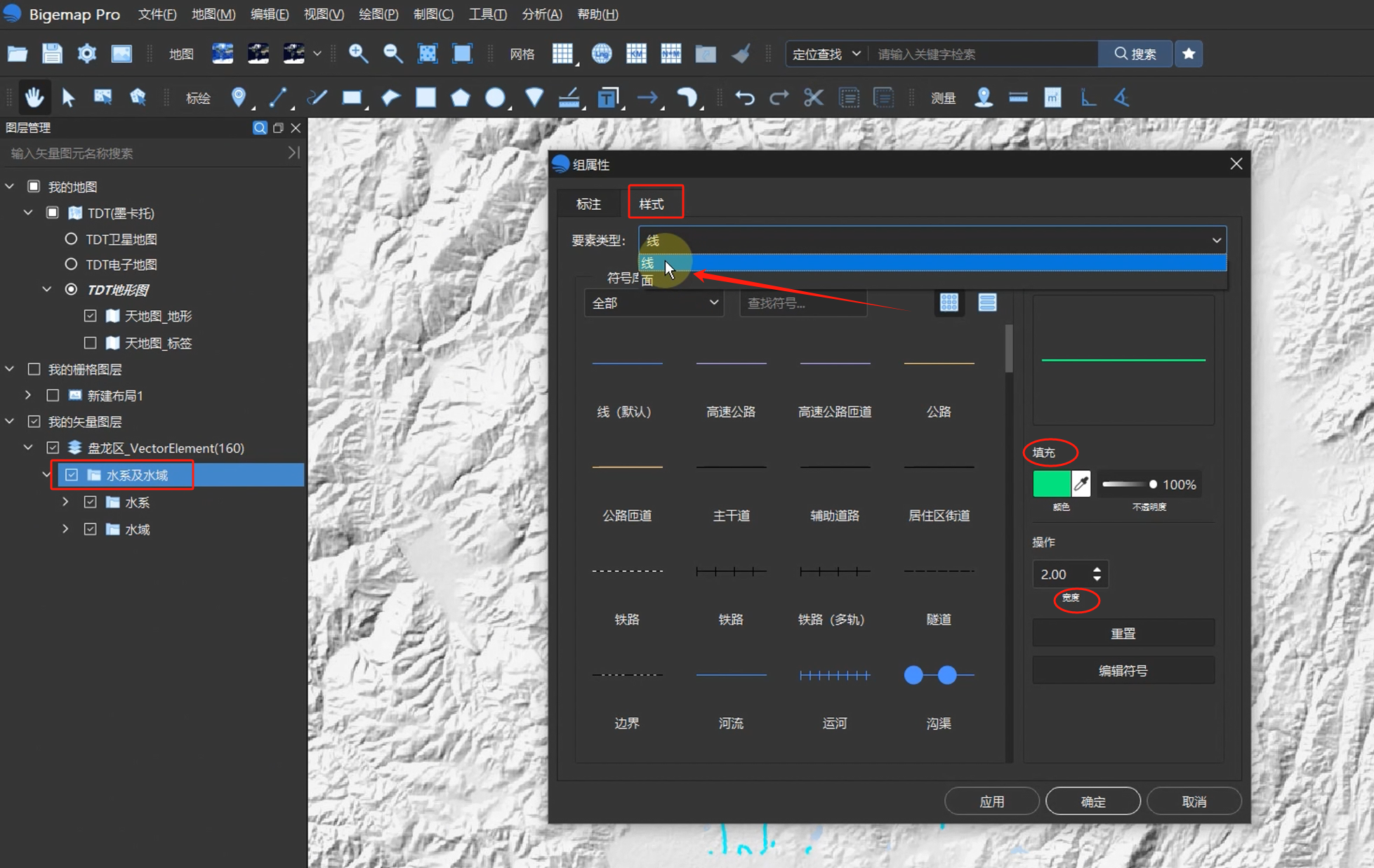This screenshot has height=868, width=1374.
Task: Pick color with the eyedropper icon
Action: click(1081, 484)
